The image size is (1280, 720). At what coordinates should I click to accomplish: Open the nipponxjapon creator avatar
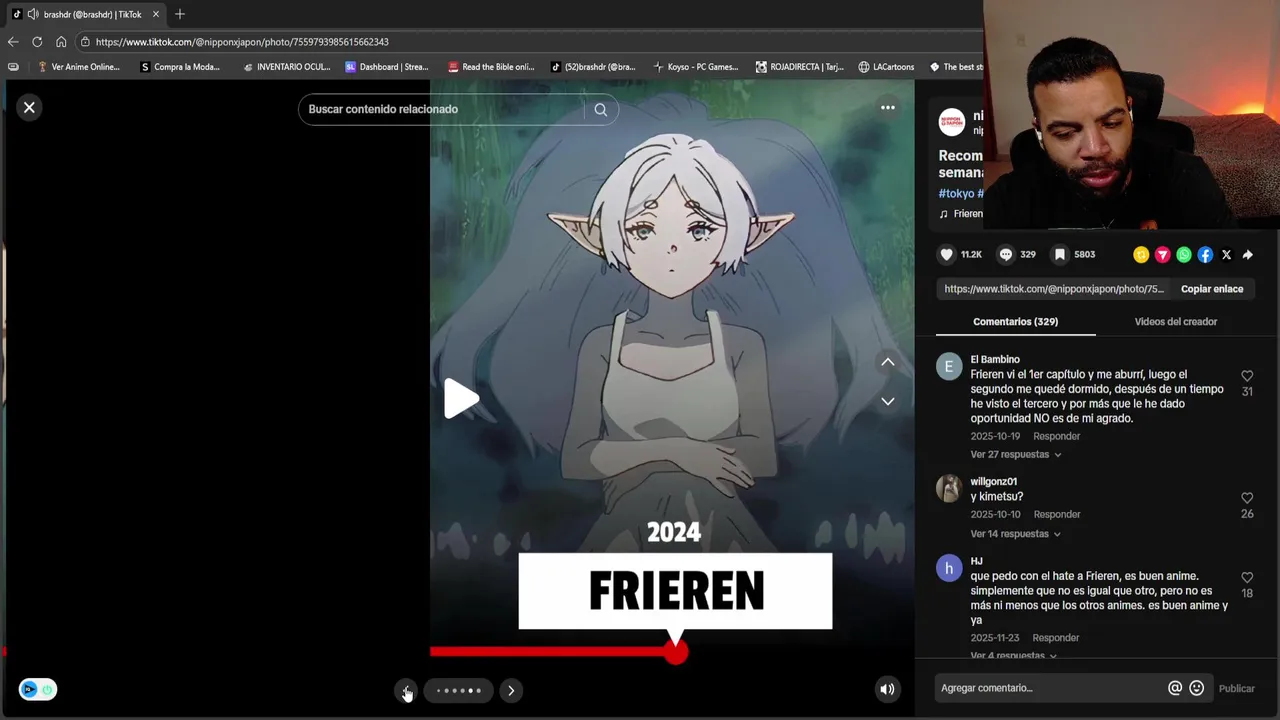click(x=952, y=122)
